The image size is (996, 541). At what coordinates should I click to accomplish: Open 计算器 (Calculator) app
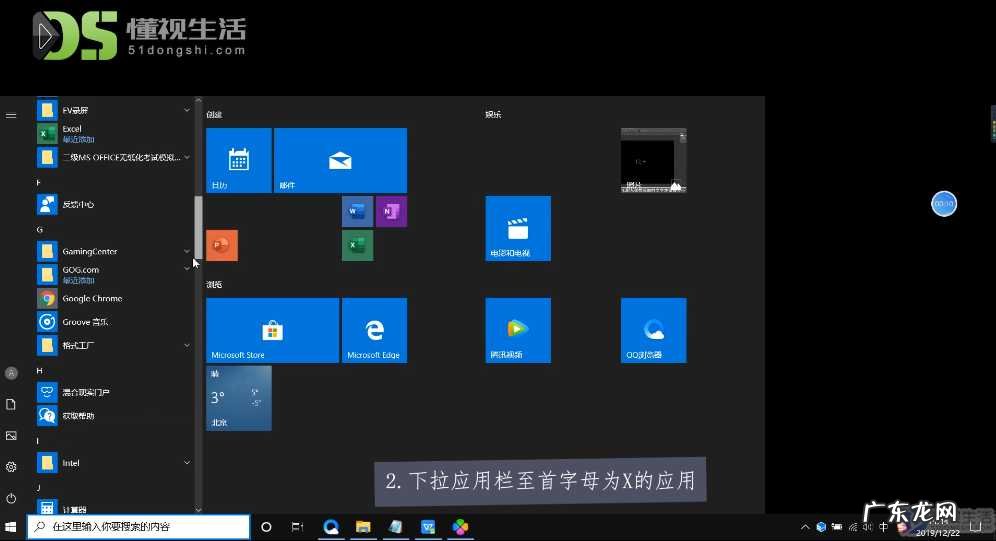(112, 508)
